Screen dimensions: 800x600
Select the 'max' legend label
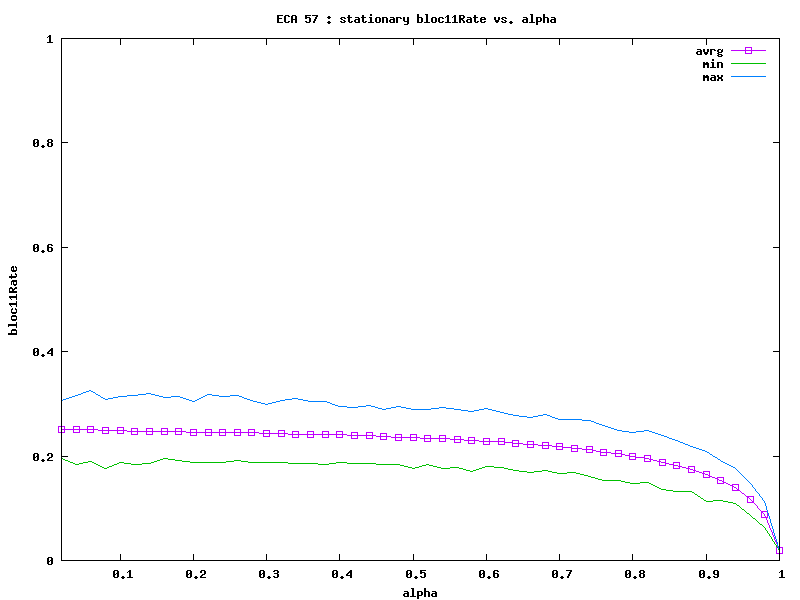pos(713,77)
